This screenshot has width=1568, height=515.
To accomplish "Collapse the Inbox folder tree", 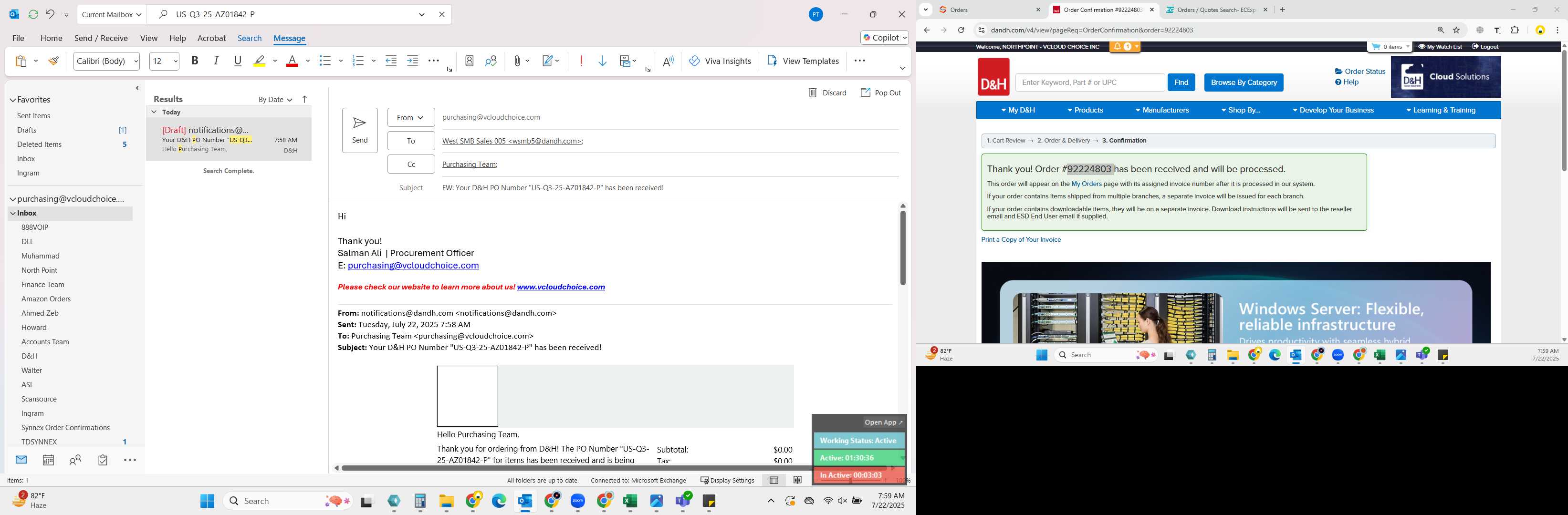I will (13, 214).
